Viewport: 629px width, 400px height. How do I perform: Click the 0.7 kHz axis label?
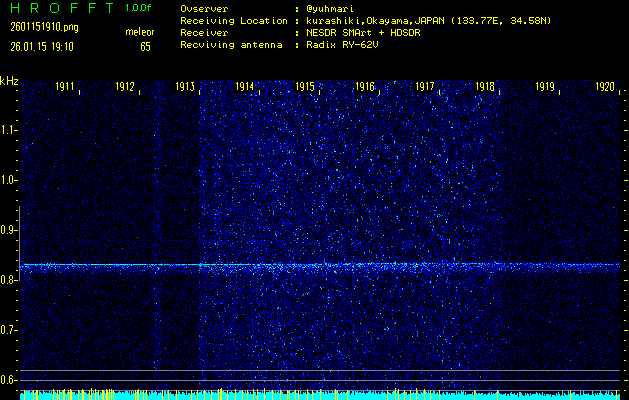7,330
